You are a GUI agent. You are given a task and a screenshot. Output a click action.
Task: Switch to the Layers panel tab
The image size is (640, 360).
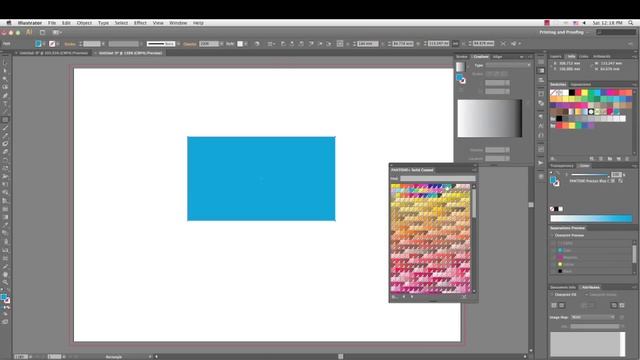(x=556, y=56)
